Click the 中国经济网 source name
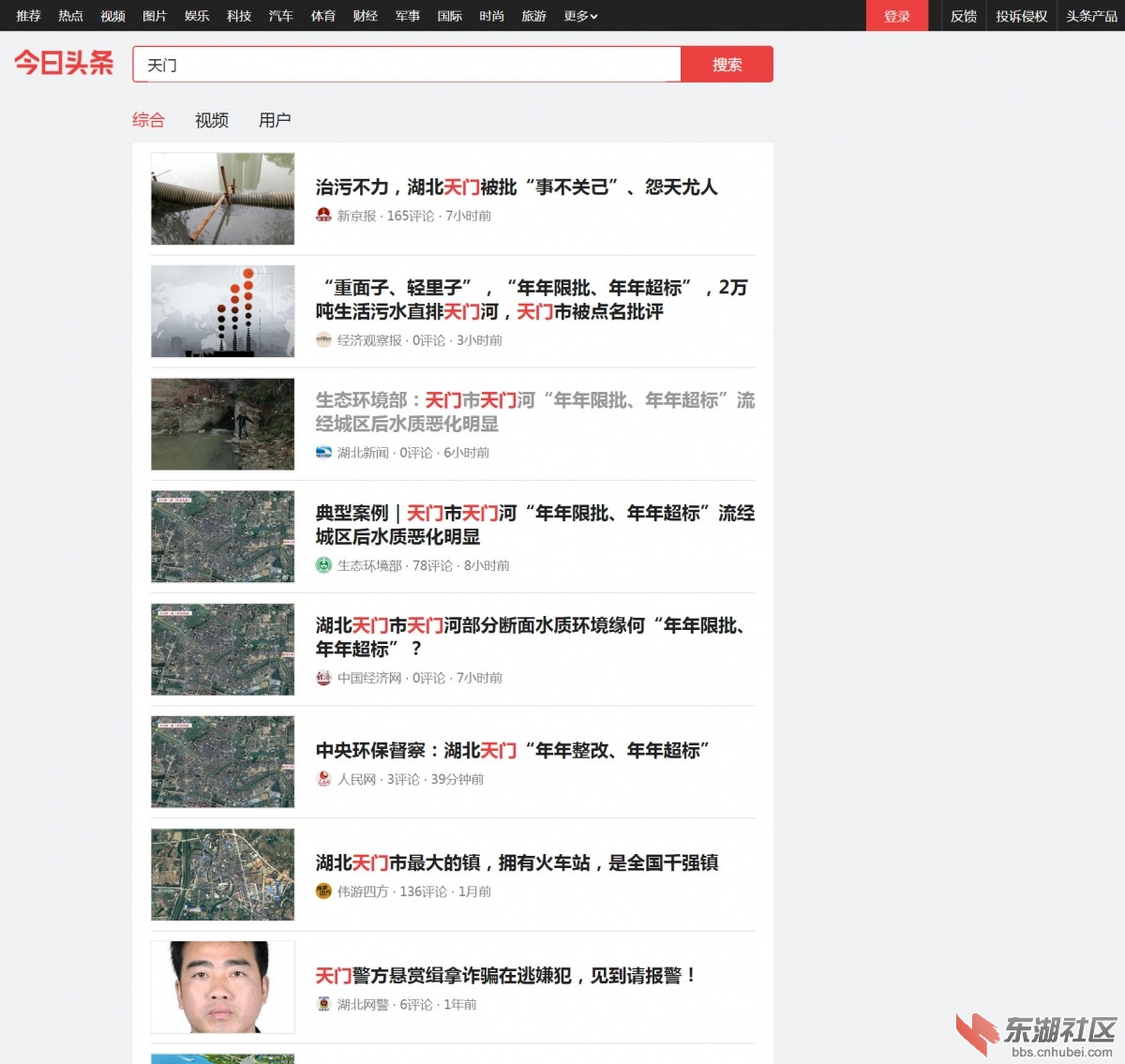This screenshot has width=1125, height=1064. click(x=369, y=678)
